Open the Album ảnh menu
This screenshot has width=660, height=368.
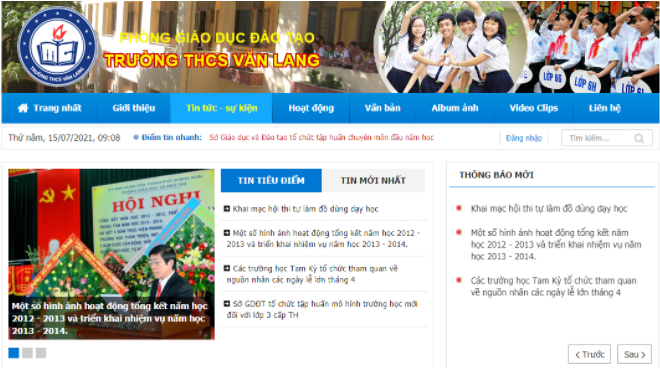point(455,108)
